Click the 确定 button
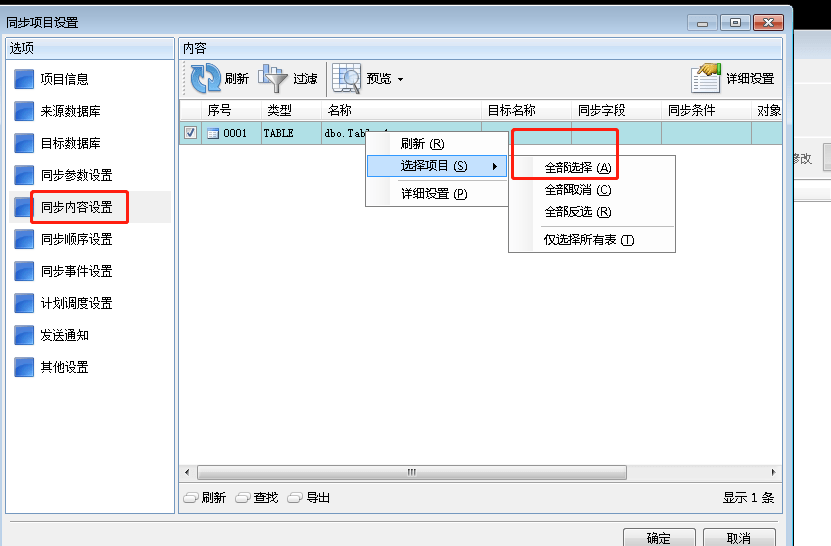831x546 pixels. (659, 538)
